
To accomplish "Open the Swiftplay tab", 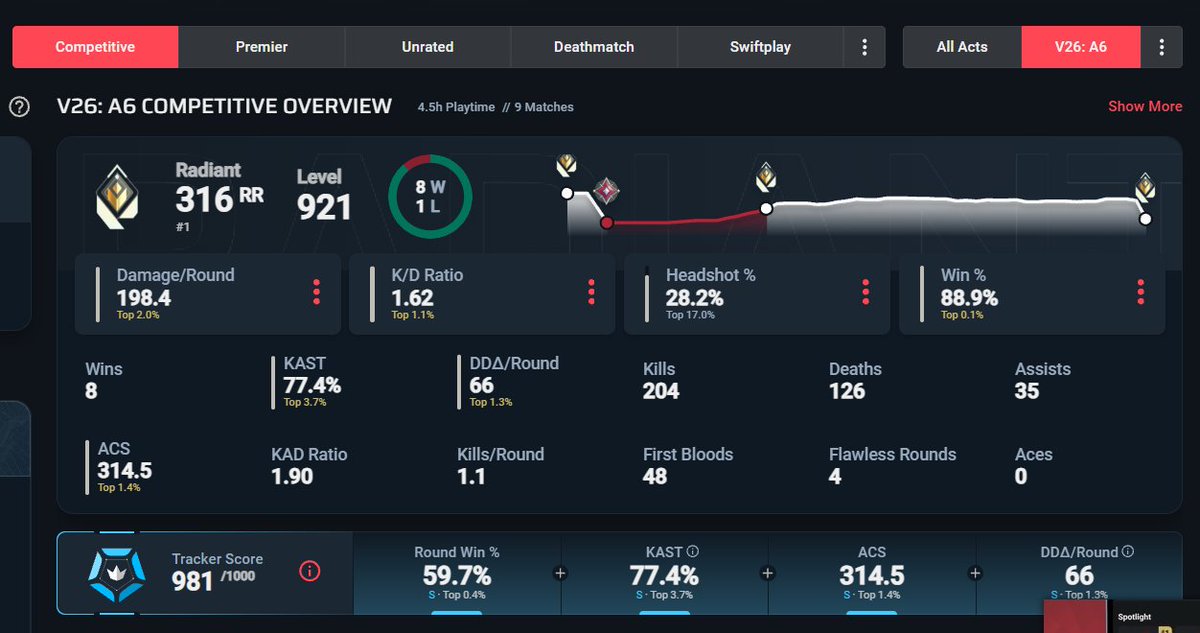I will [760, 47].
